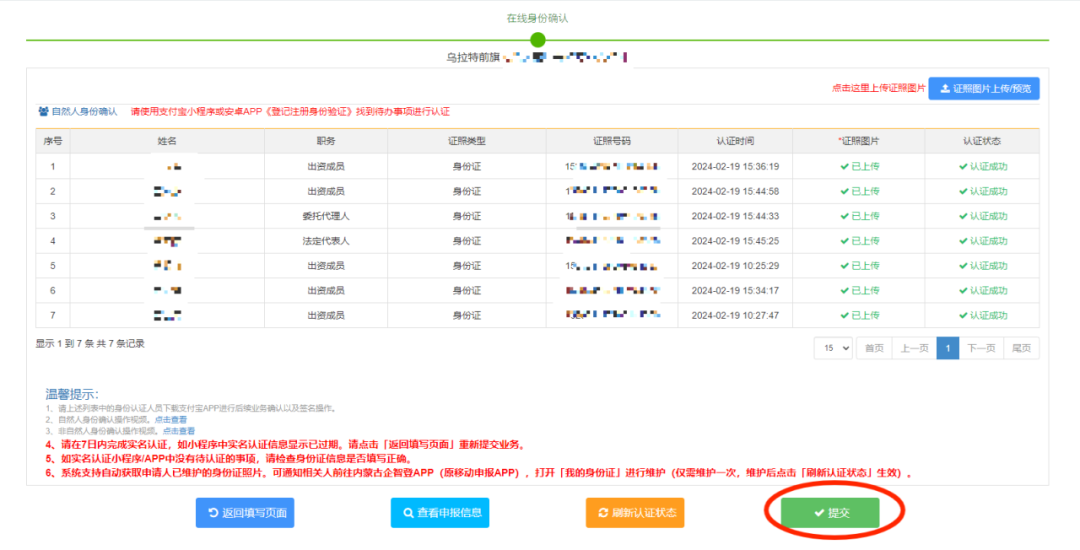The image size is (1080, 550).
Task: Click the 证照号码 column header
Action: coord(612,141)
